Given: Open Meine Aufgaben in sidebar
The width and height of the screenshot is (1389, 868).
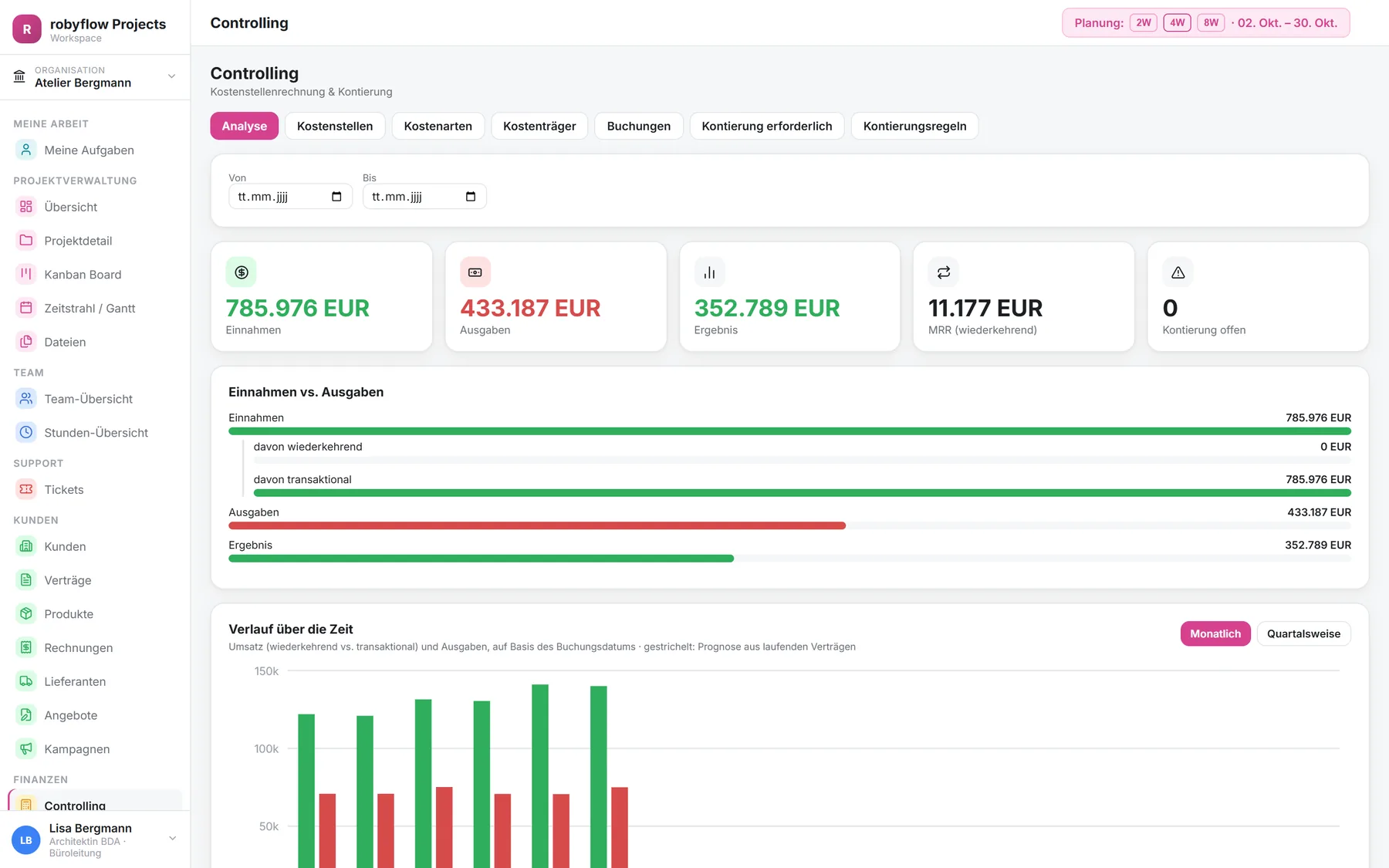Looking at the screenshot, I should 95,150.
